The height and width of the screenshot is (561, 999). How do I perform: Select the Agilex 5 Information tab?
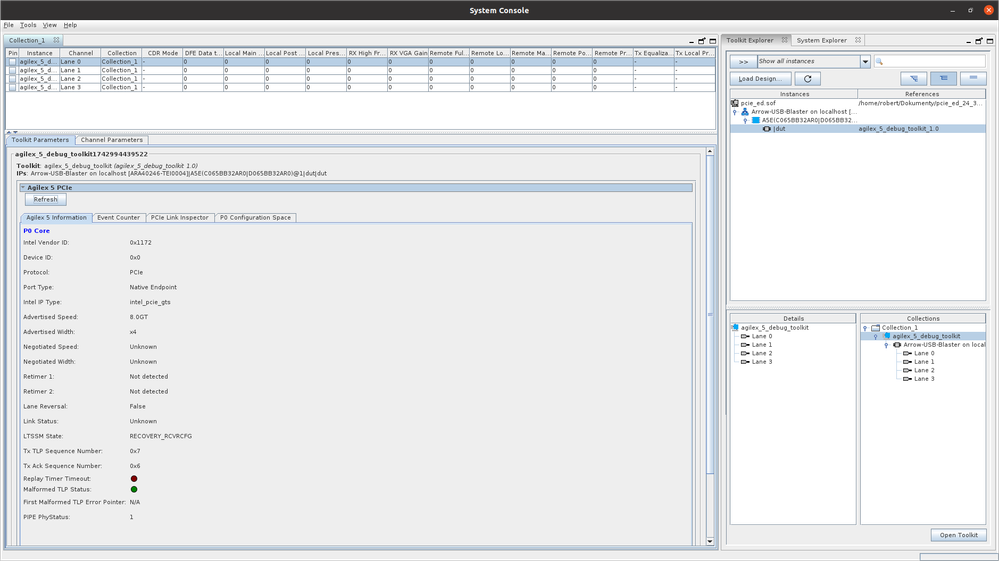click(56, 218)
